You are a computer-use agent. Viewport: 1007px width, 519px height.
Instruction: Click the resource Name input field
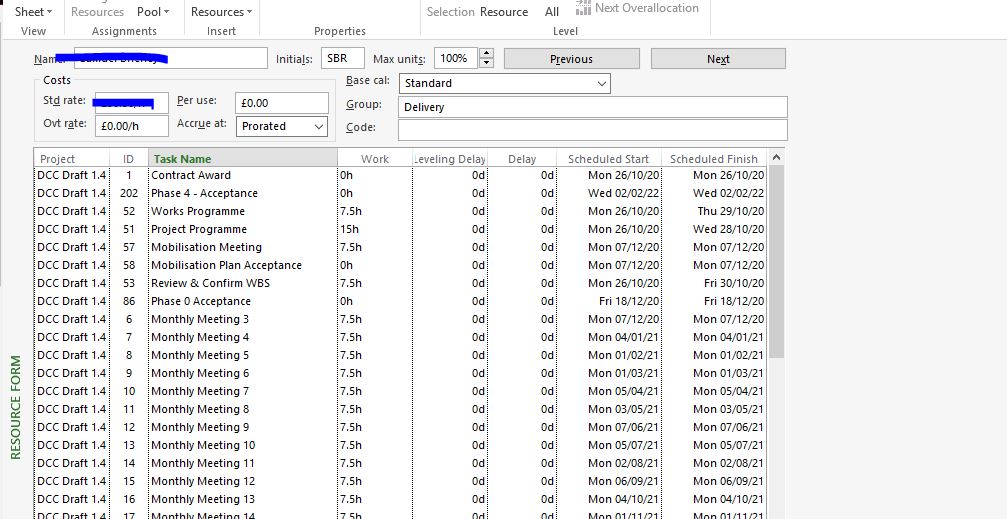tap(171, 58)
